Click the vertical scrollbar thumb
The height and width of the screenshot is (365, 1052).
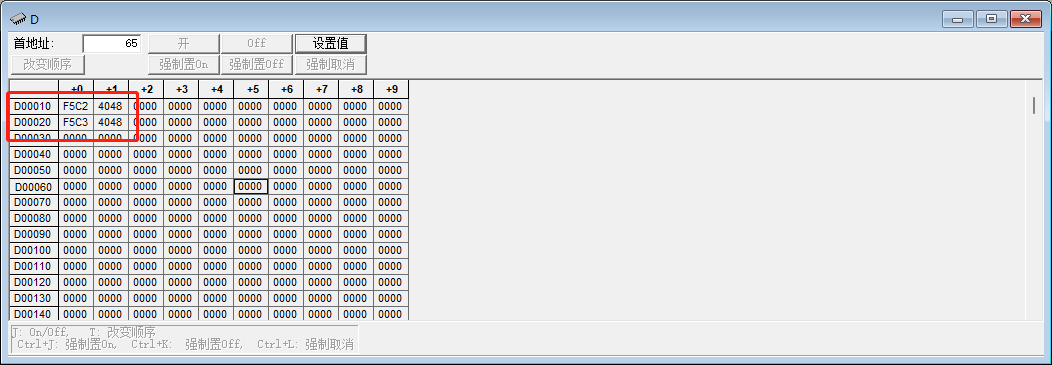[1034, 105]
